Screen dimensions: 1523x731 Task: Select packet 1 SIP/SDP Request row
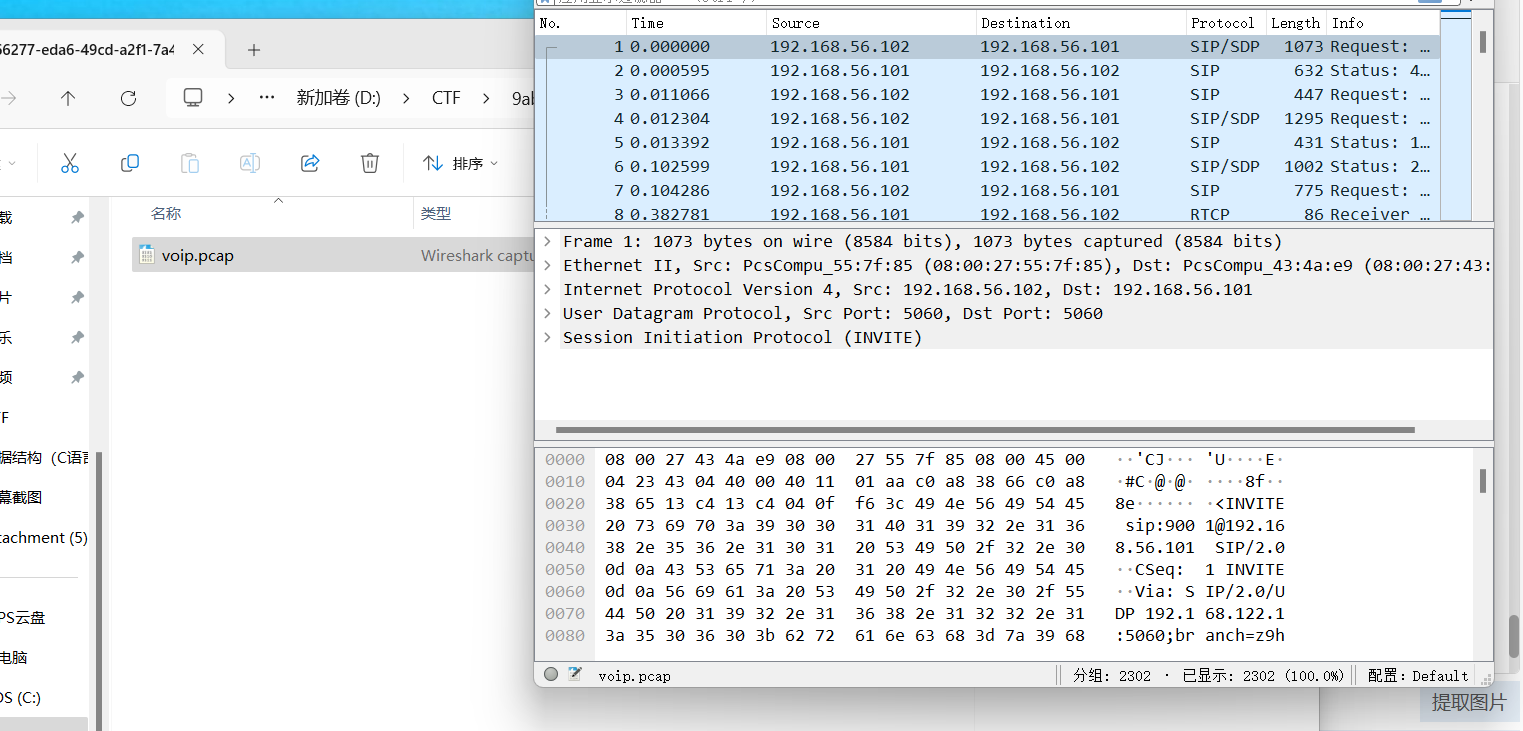pos(988,46)
